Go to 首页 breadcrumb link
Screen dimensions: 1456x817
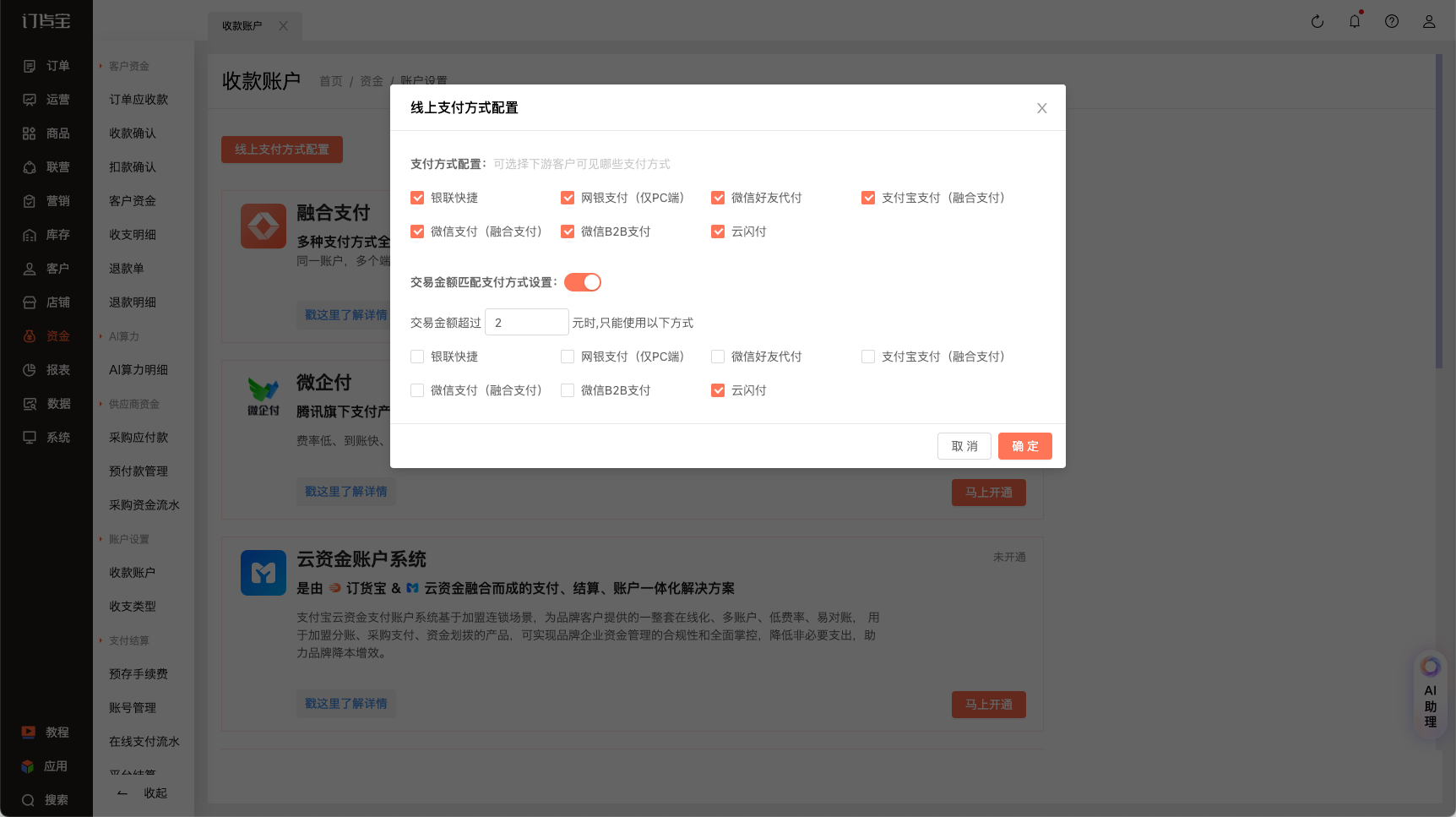(x=331, y=81)
